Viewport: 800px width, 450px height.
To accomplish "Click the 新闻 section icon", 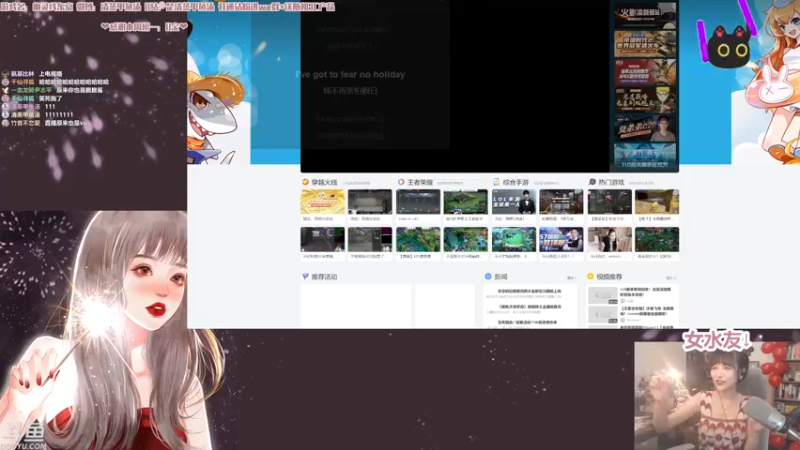I will click(x=488, y=277).
